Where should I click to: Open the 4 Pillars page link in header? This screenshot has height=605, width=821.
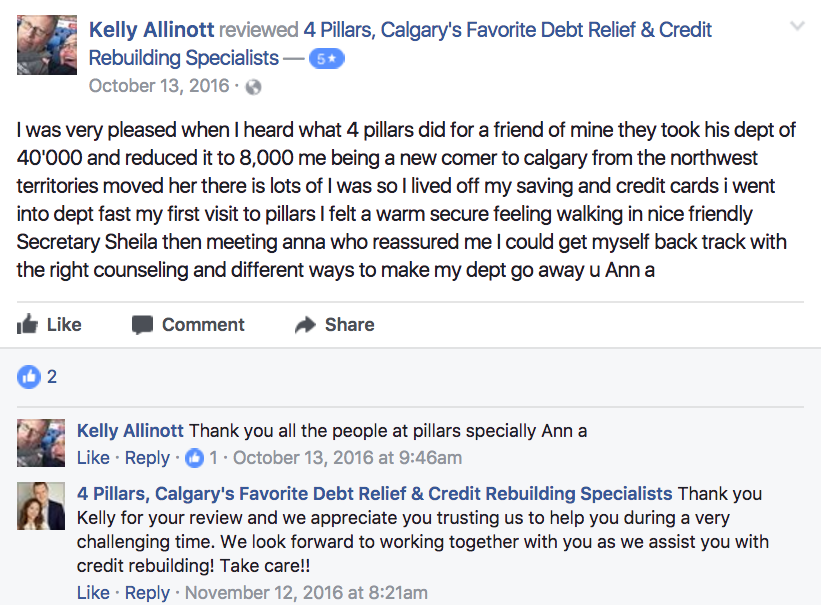400,44
